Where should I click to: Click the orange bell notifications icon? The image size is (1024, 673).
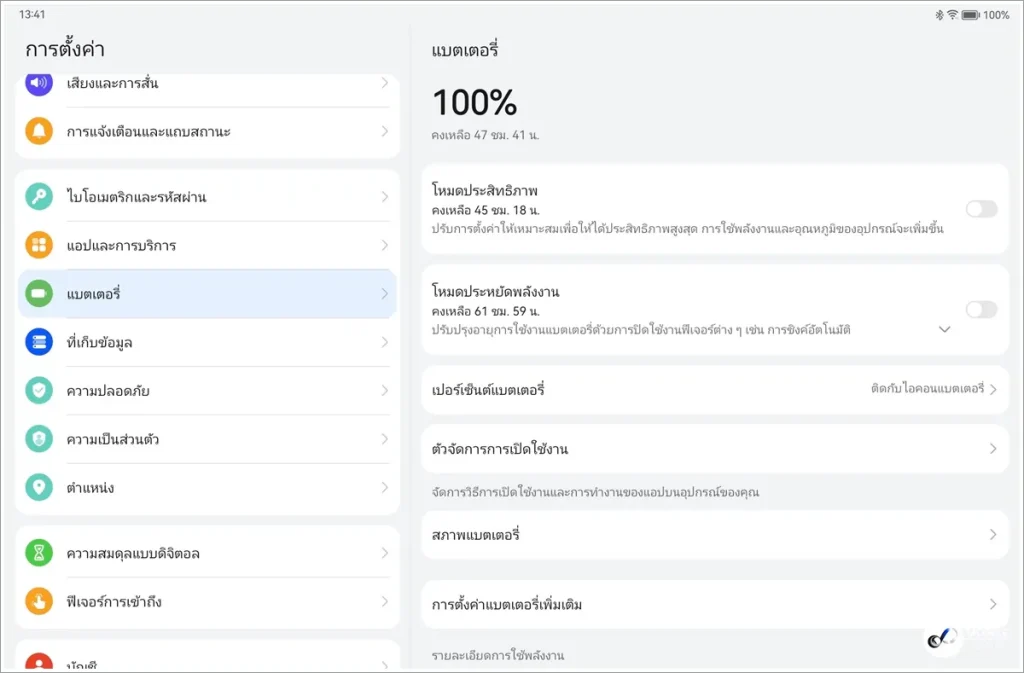tap(39, 132)
